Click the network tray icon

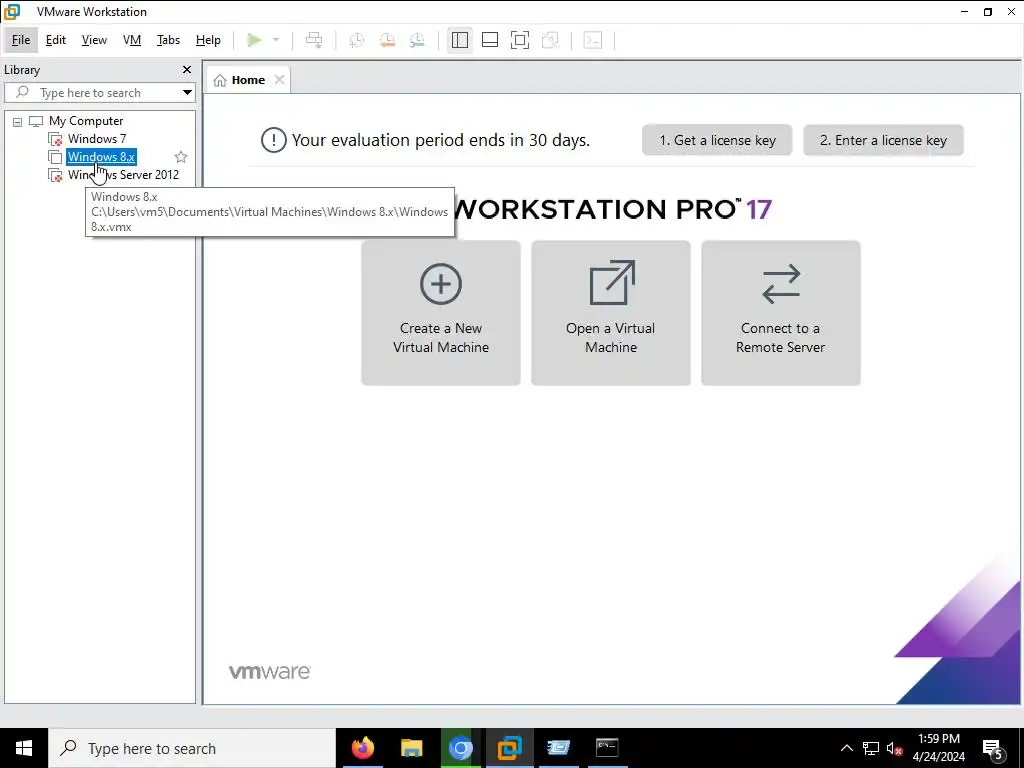click(871, 748)
